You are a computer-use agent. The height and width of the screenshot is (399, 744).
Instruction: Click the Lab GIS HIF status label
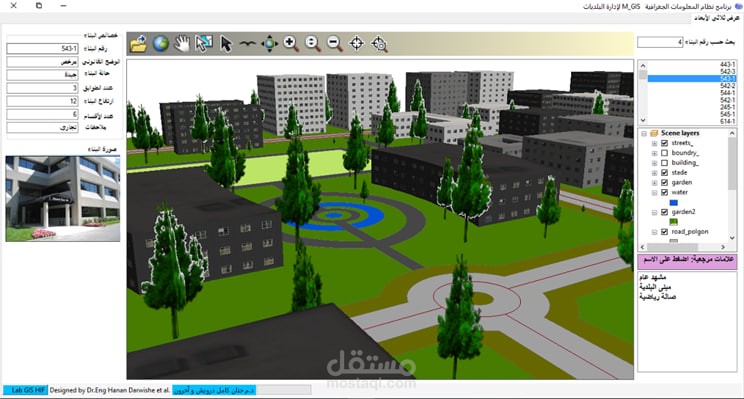click(26, 390)
